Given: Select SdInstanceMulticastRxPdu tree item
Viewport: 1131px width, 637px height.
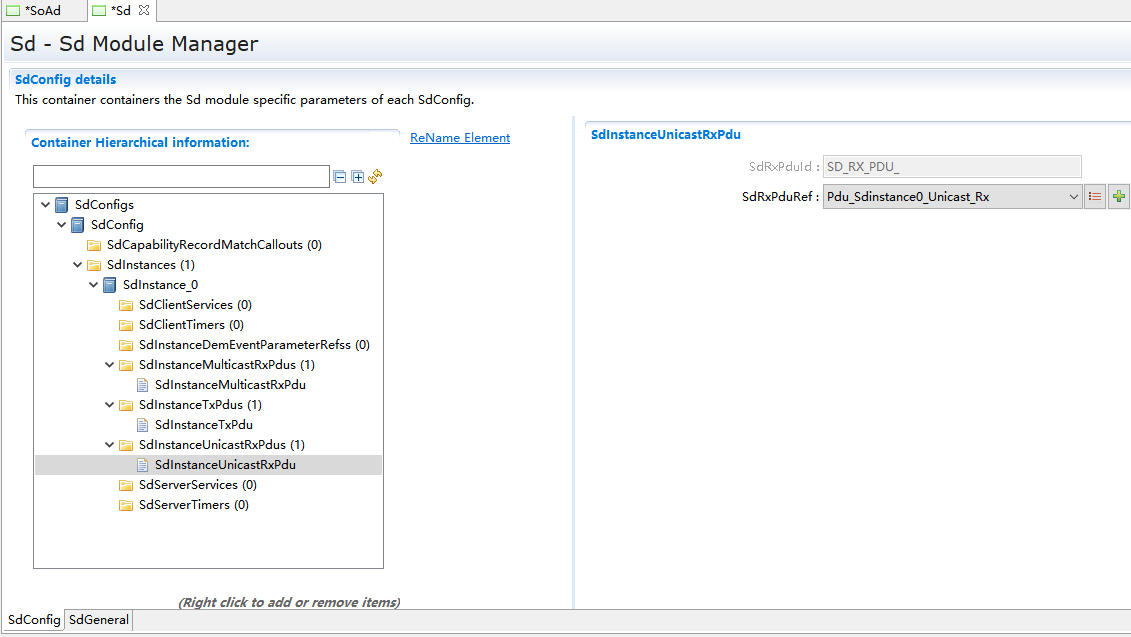Looking at the screenshot, I should 230,385.
